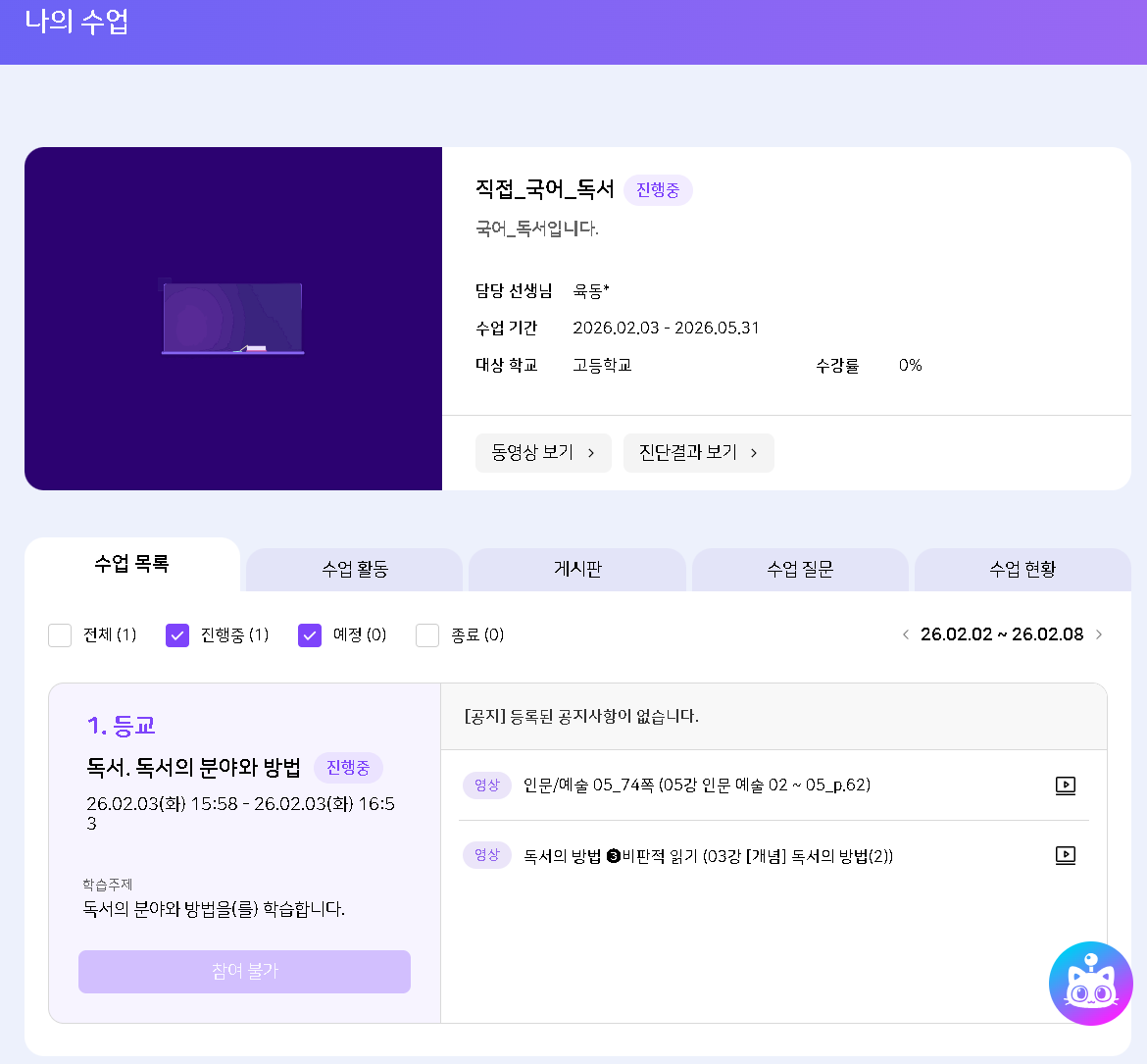Open 진단결과 보기 results
Screen dimensions: 1147x1064
tap(698, 453)
